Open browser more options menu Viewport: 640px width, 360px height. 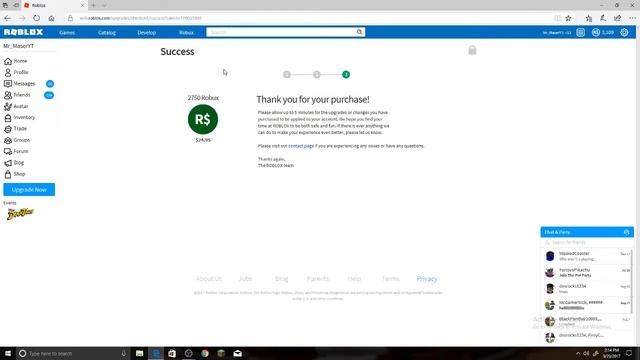click(x=632, y=18)
